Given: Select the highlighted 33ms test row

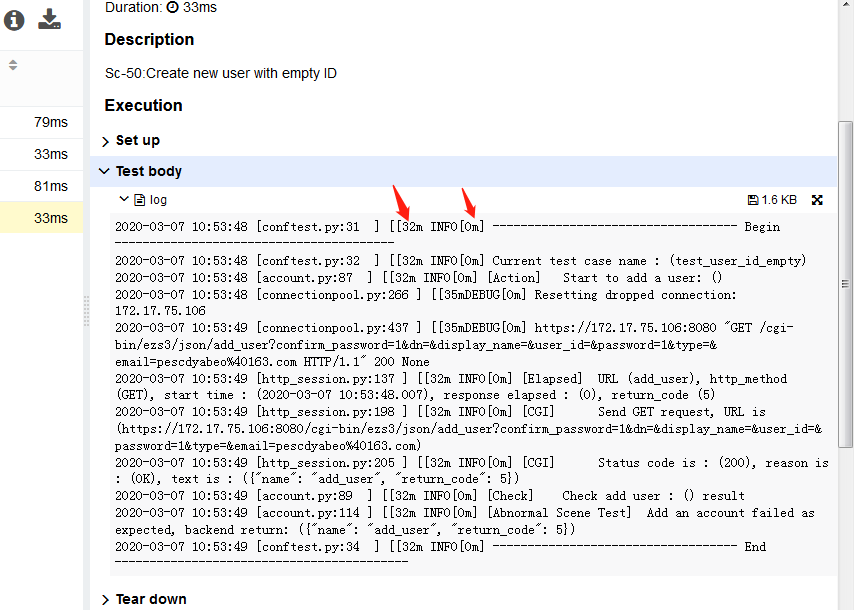Looking at the screenshot, I should [x=42, y=218].
